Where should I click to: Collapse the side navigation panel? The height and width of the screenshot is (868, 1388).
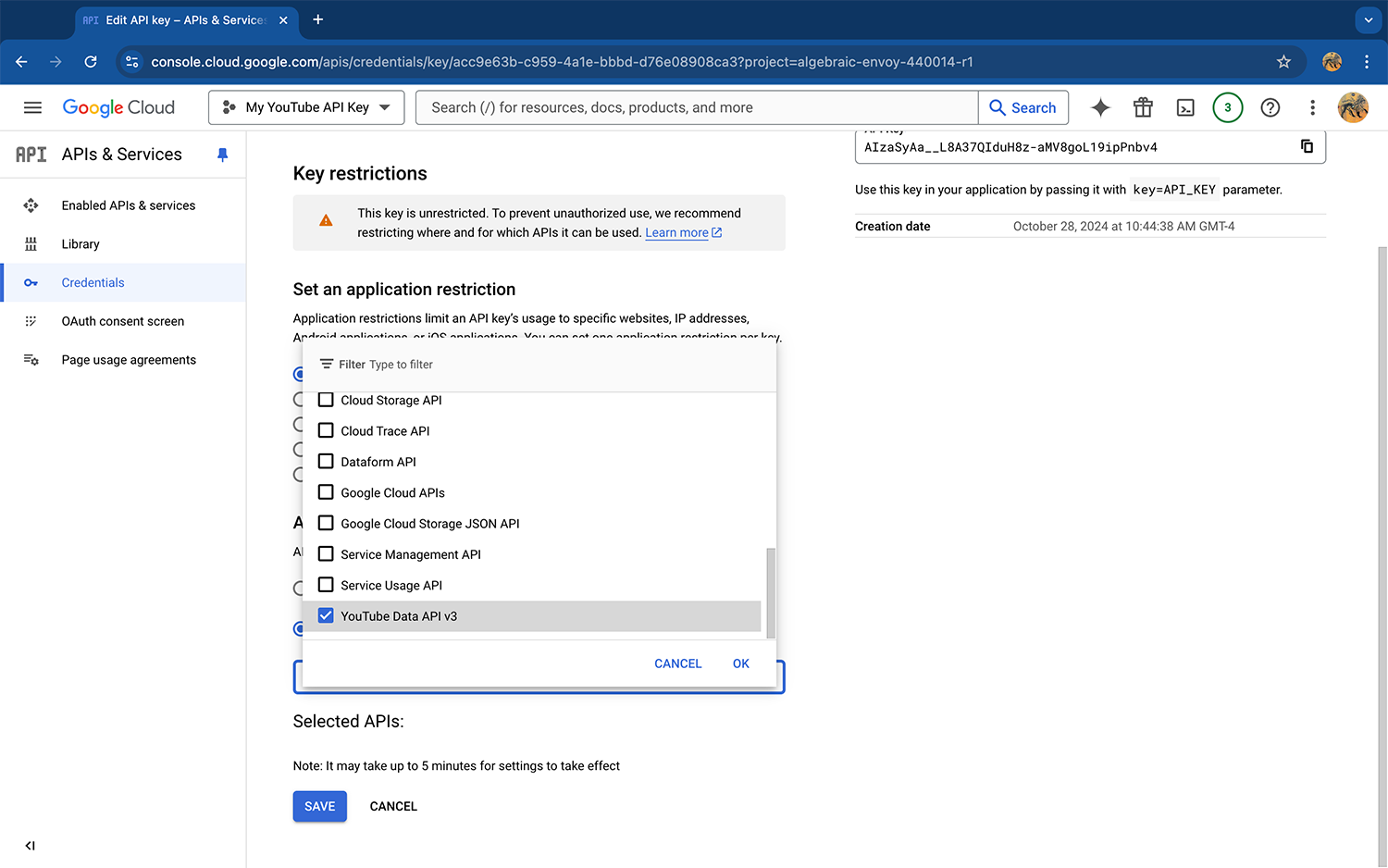(30, 845)
